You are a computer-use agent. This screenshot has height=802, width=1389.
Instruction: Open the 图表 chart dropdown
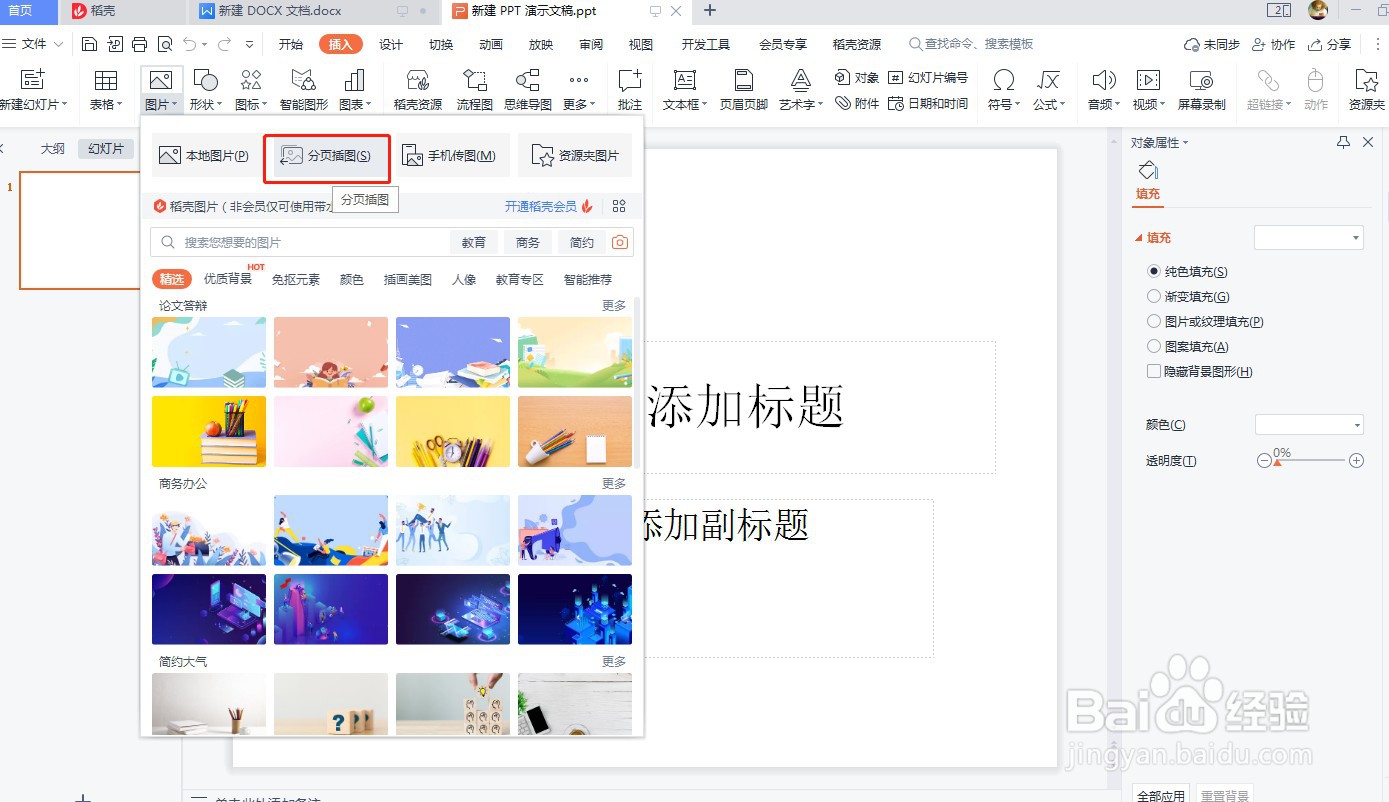tap(355, 88)
